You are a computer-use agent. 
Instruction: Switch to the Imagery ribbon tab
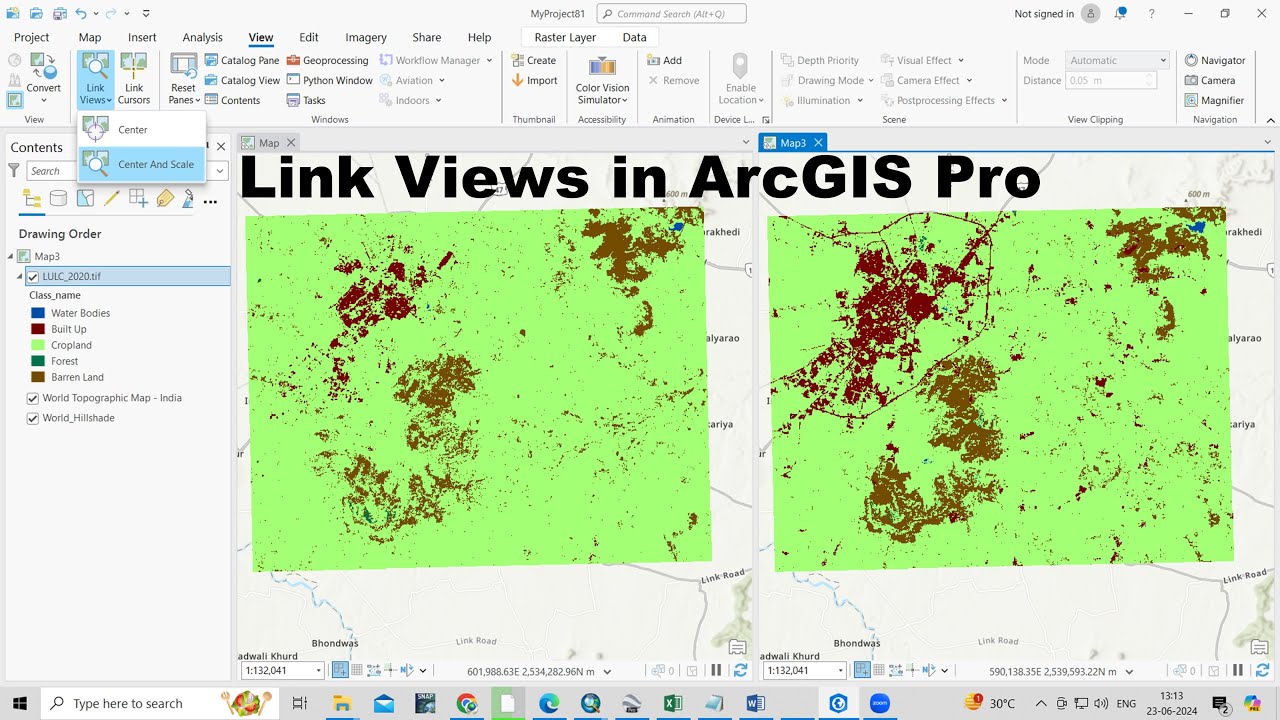[366, 37]
